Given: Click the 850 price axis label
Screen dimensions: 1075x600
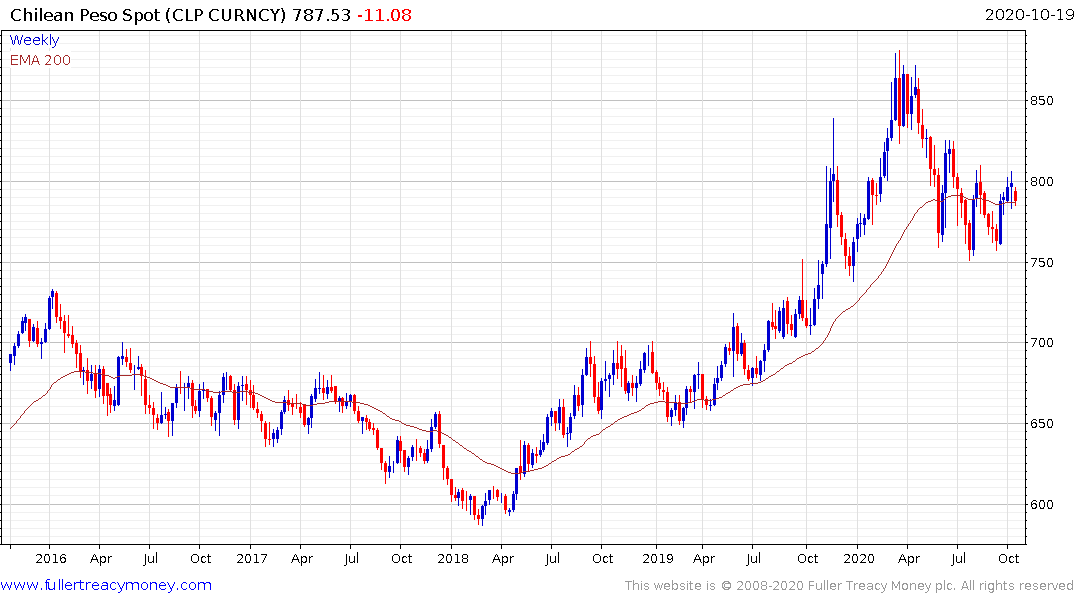Looking at the screenshot, I should point(1041,101).
